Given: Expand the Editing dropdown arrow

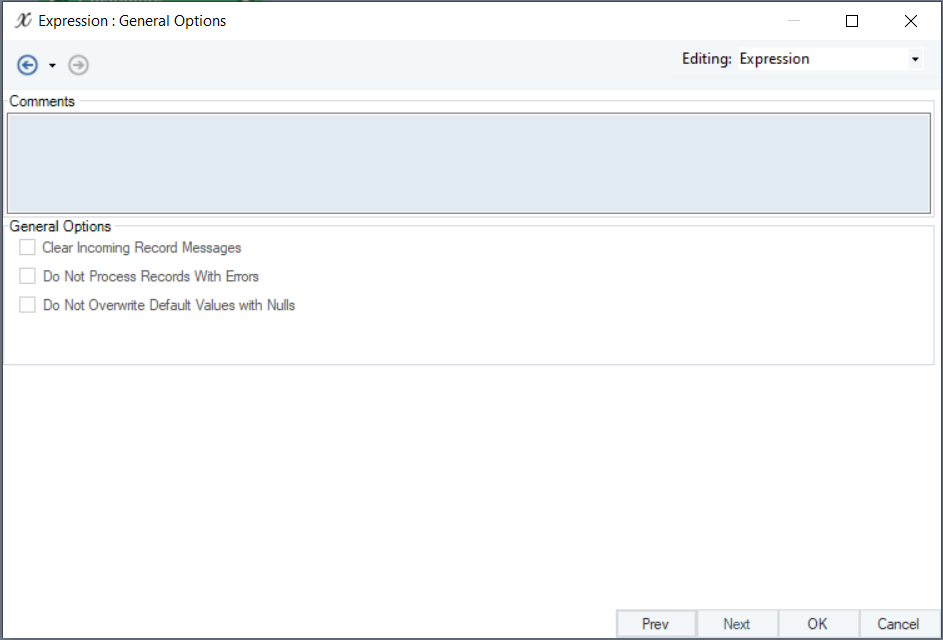Looking at the screenshot, I should pos(914,60).
